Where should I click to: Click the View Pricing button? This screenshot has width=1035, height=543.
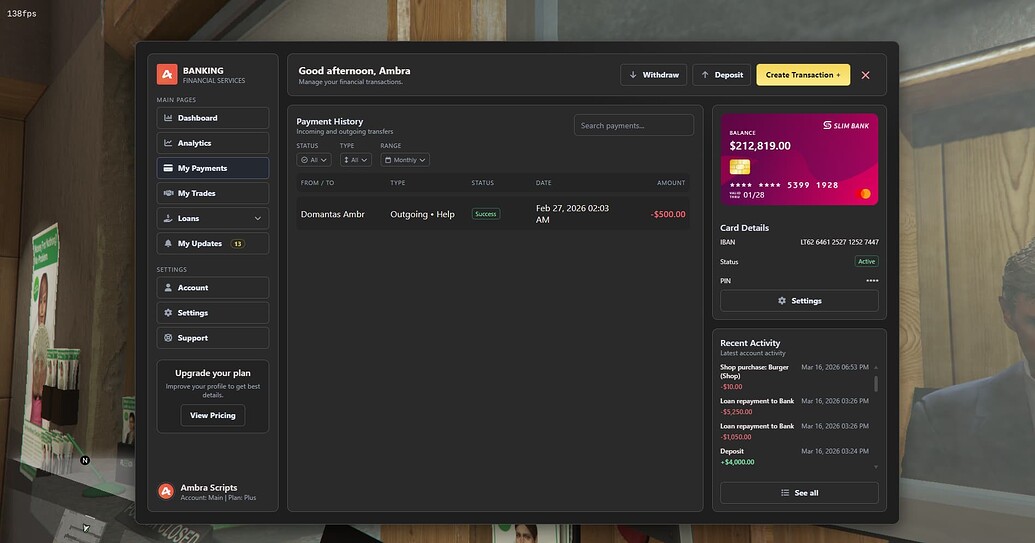pos(213,415)
